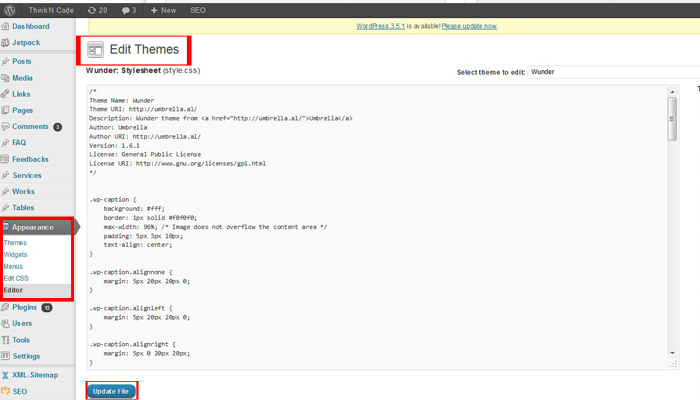Click the Update File button
Viewport: 700px width, 400px height.
pyautogui.click(x=111, y=392)
